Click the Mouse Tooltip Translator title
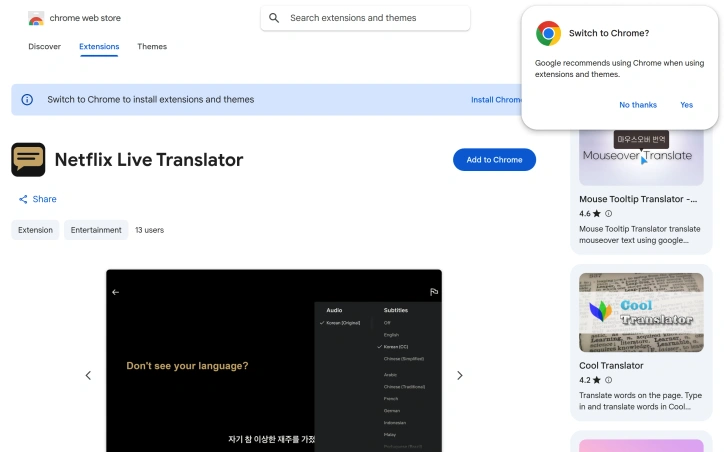The image size is (724, 452). [x=638, y=199]
